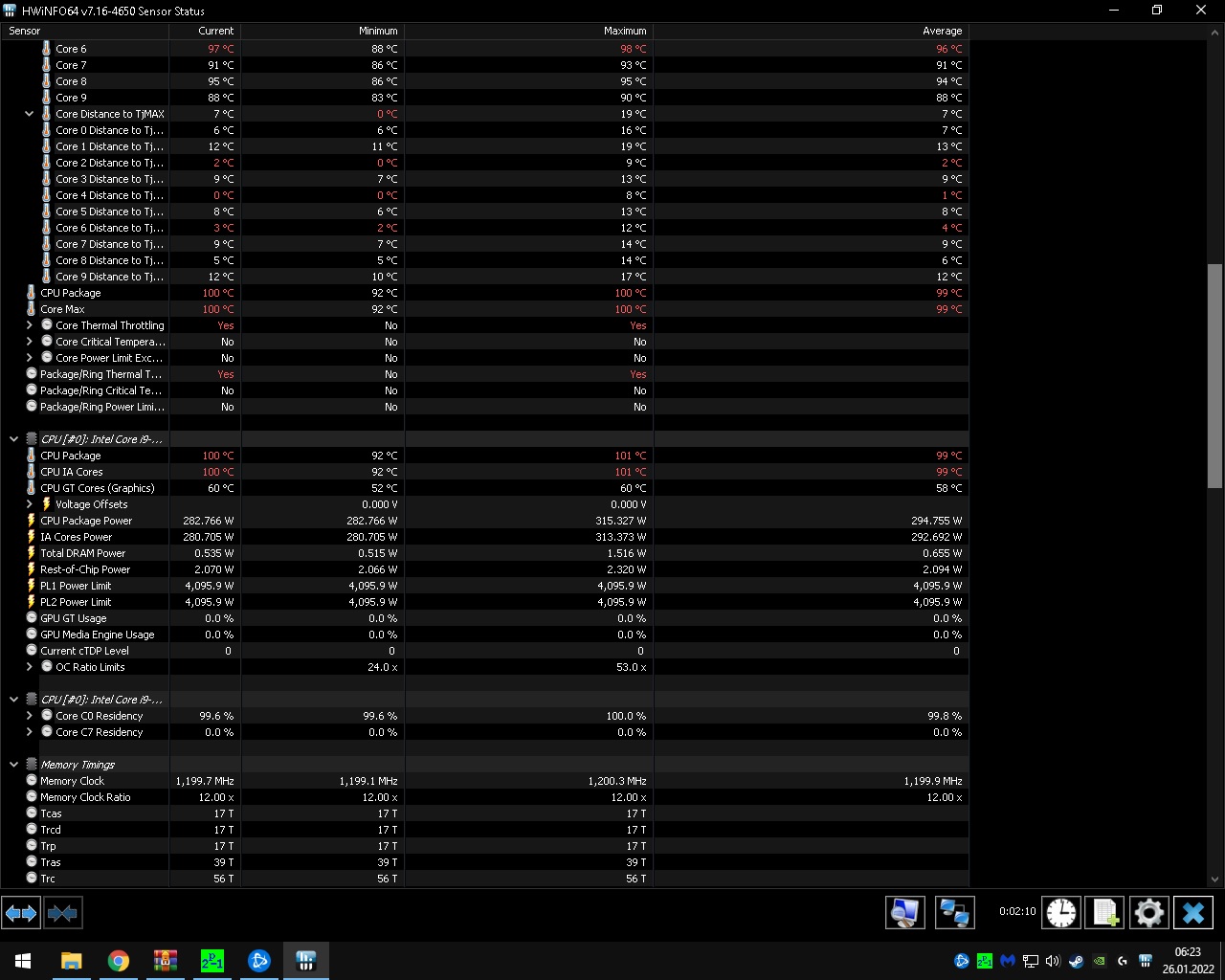This screenshot has width=1225, height=980.
Task: Select IA Cores Power row
Action: (x=484, y=537)
